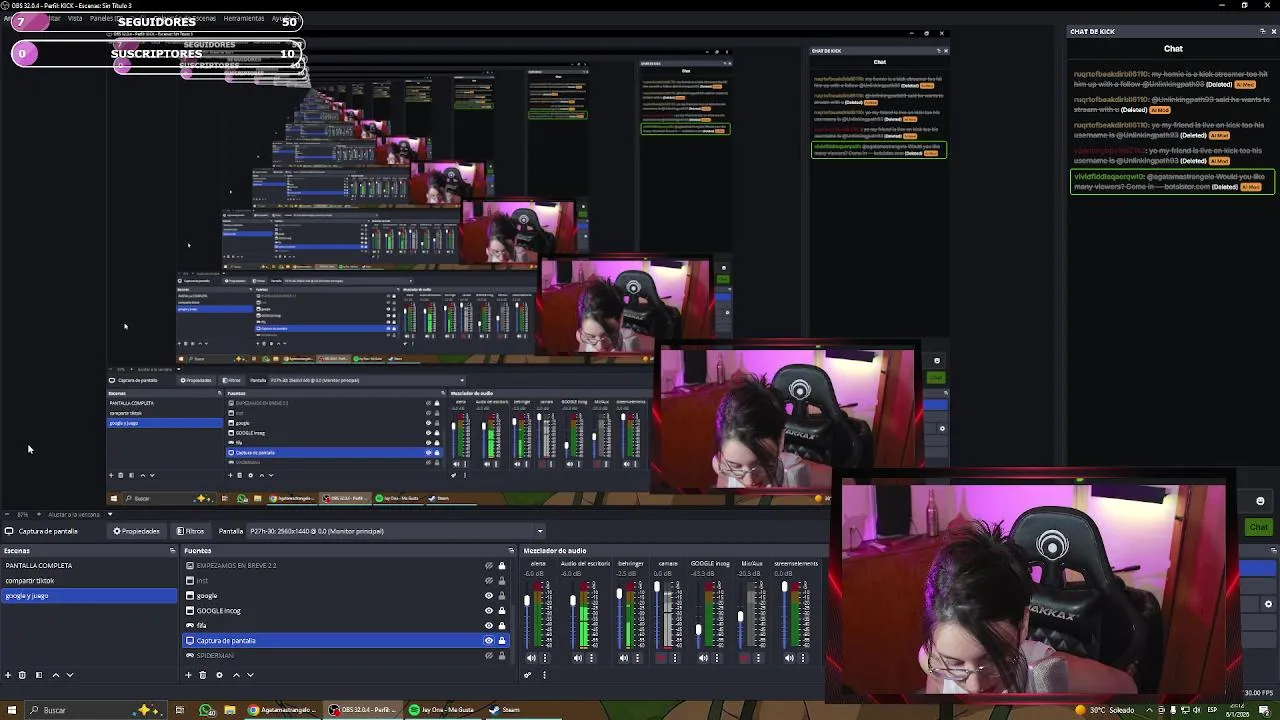
Task: Unlock the Captura de pantalla lock toggle
Action: coord(502,641)
